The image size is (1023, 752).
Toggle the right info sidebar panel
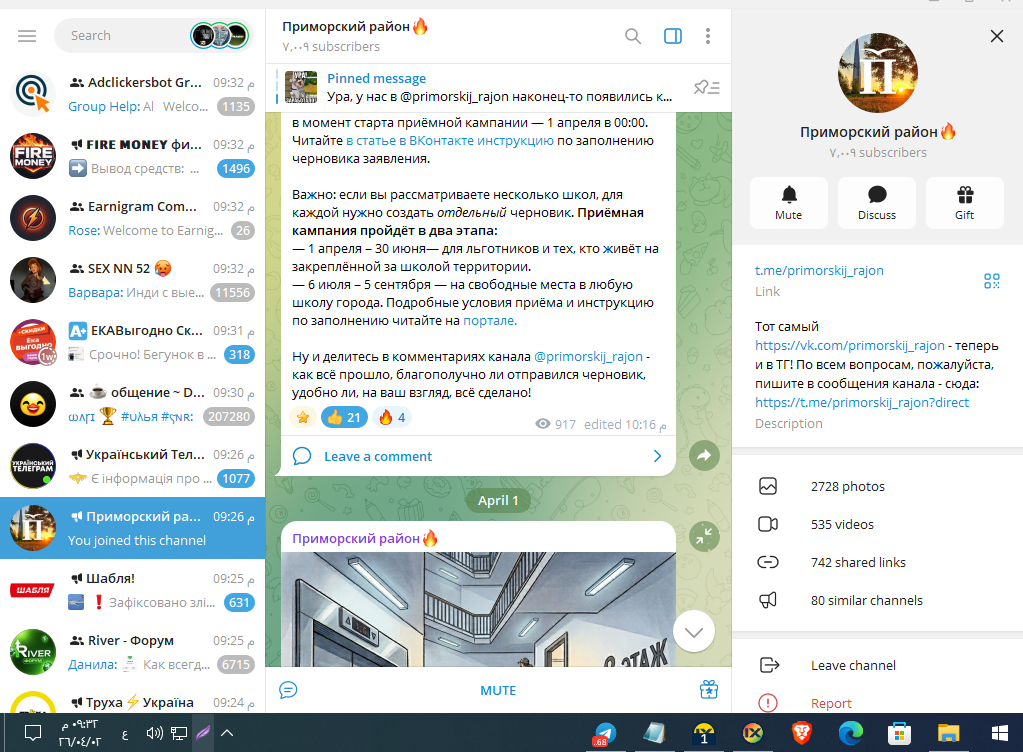click(x=673, y=36)
